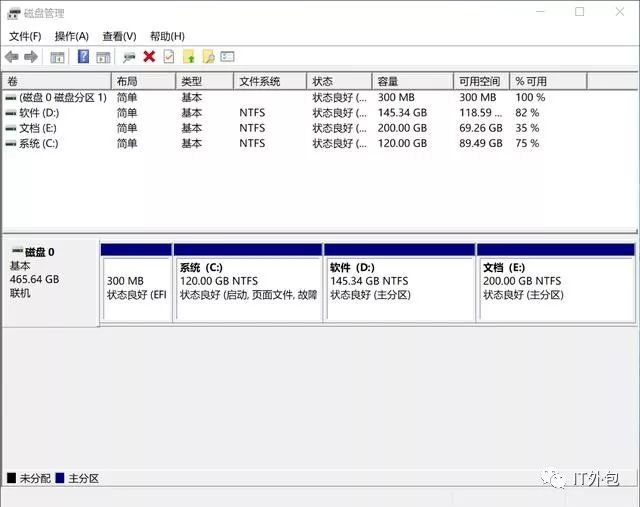Click the yellow sheet green-arrow open icon
The height and width of the screenshot is (507, 640).
[189, 56]
